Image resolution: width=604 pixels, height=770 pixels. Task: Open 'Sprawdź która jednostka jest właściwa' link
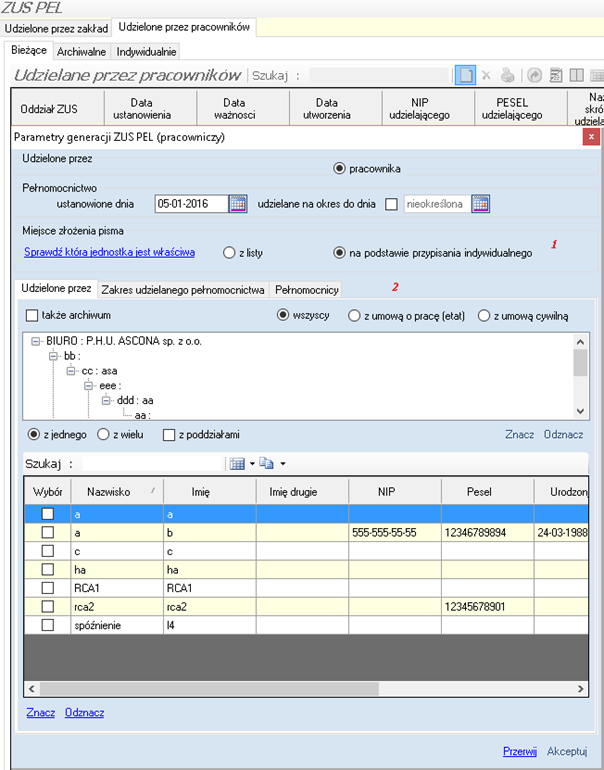pyautogui.click(x=110, y=252)
